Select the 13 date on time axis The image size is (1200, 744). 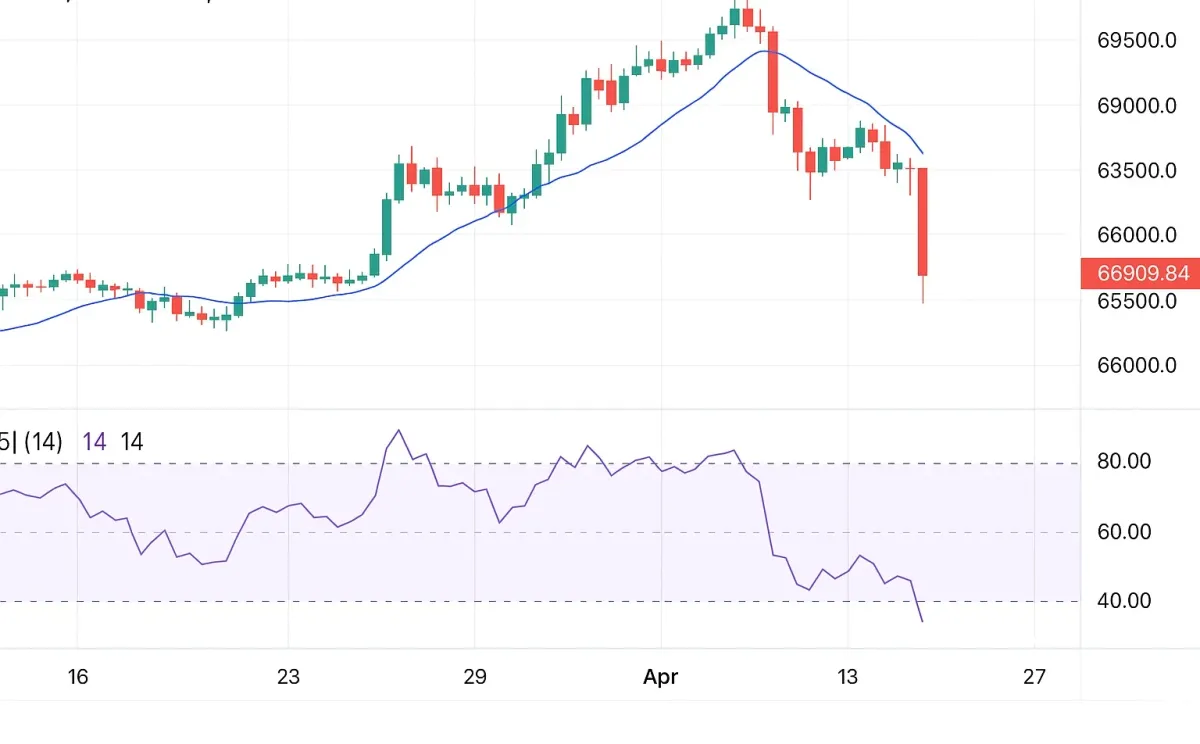click(x=847, y=677)
